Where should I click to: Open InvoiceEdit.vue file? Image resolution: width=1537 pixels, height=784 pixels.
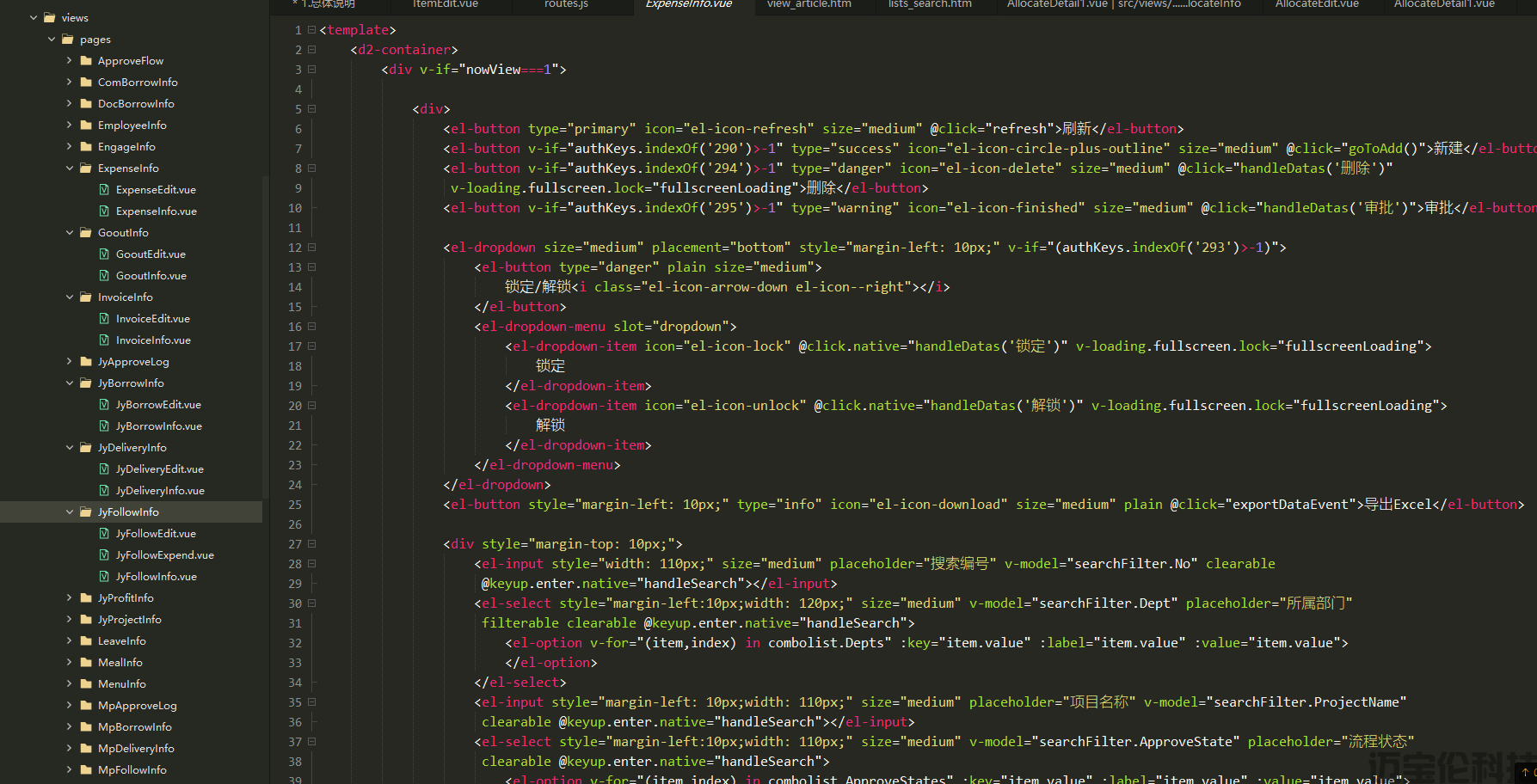pos(153,319)
